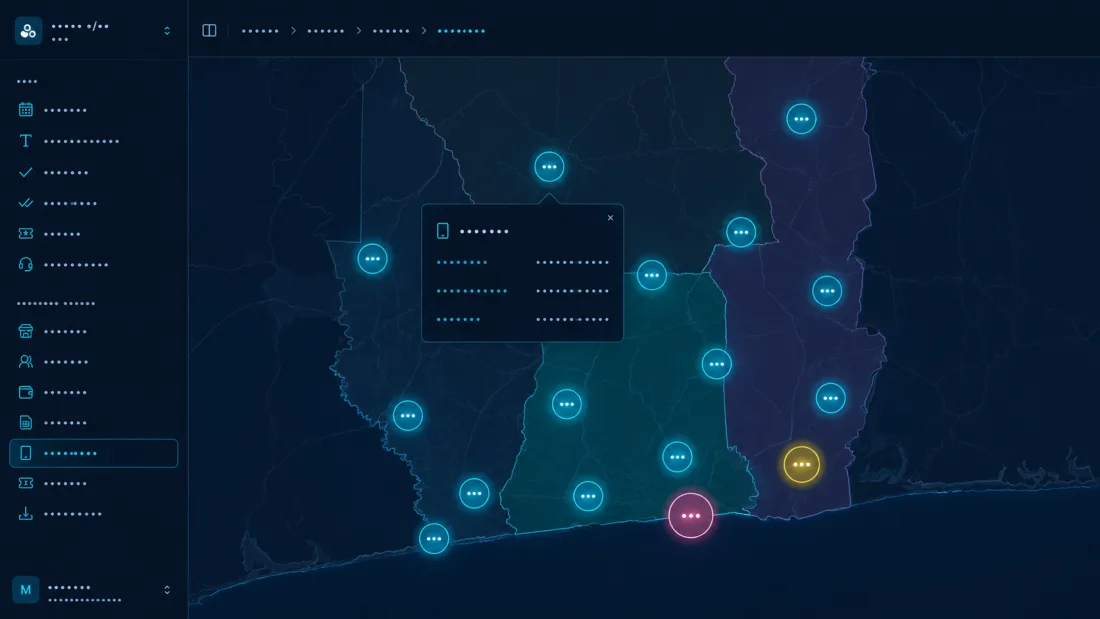Open the letter T typography sidebar item
1100x619 pixels.
[x=93, y=141]
